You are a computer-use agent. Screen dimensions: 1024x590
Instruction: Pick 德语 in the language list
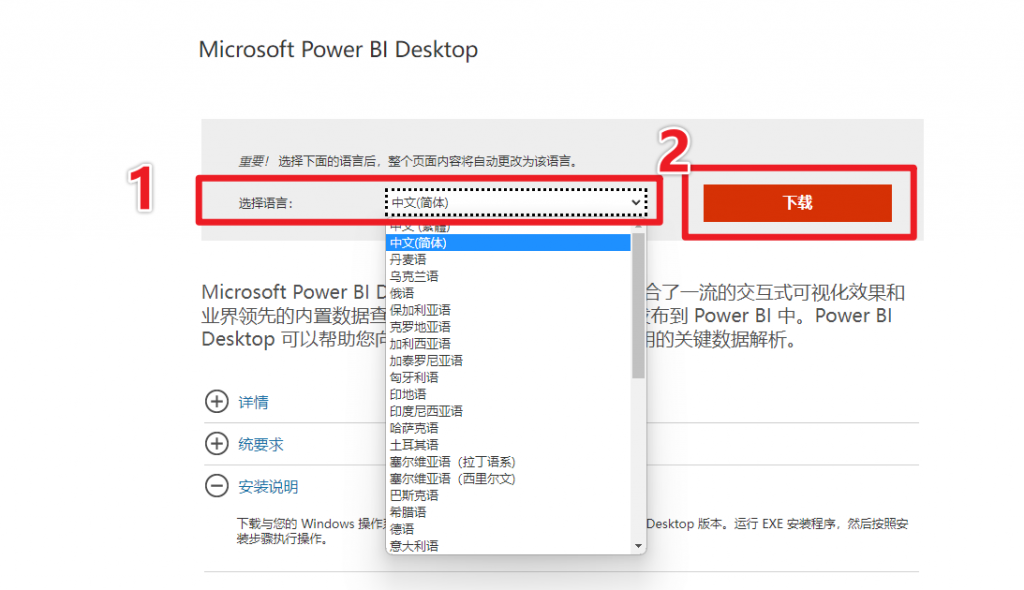tap(402, 528)
